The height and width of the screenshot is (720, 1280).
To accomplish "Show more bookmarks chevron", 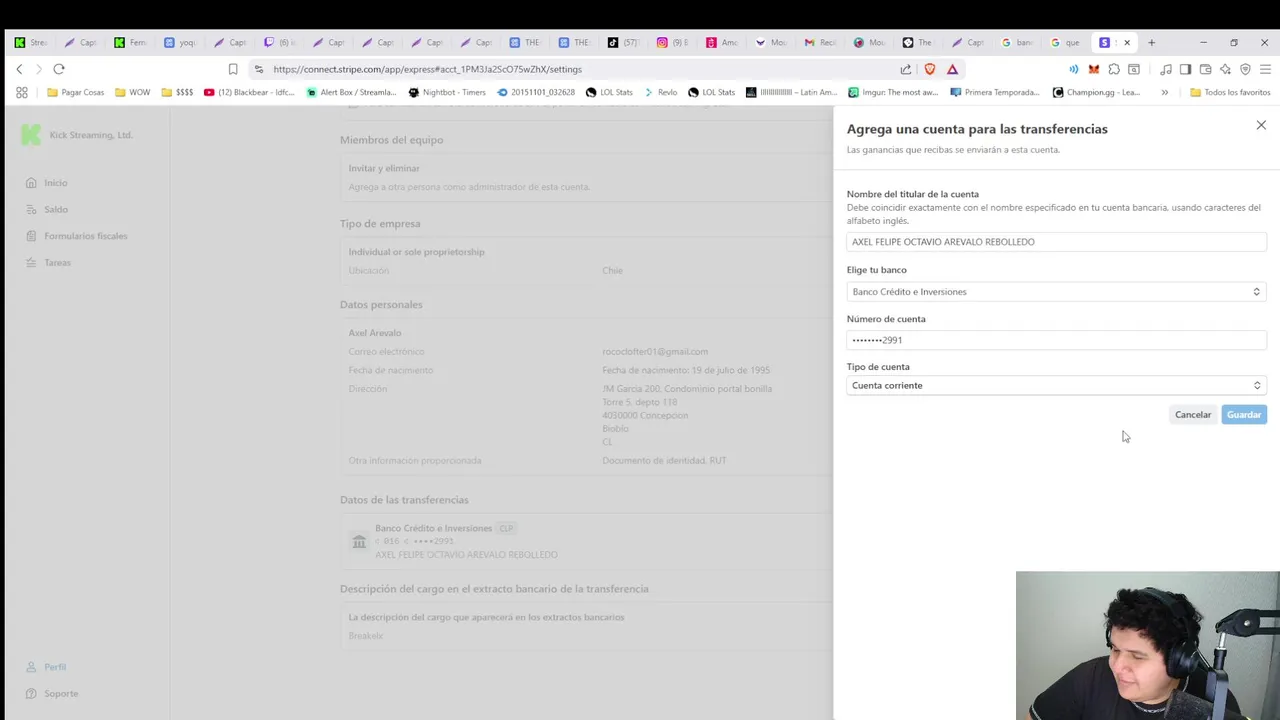I will (1164, 92).
